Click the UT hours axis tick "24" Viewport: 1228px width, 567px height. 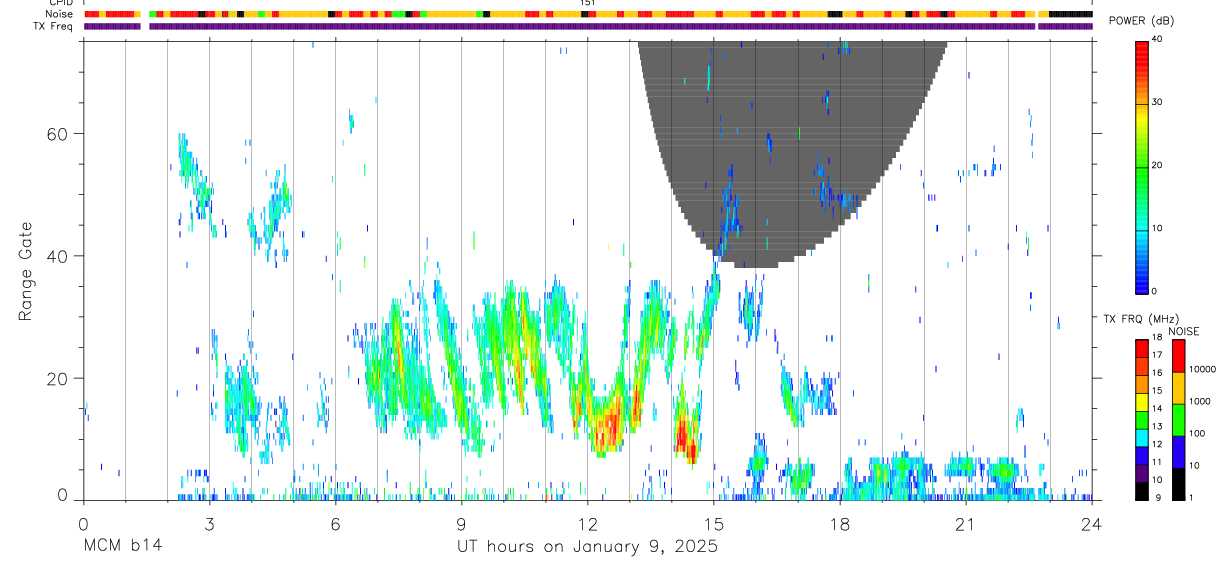[1092, 523]
